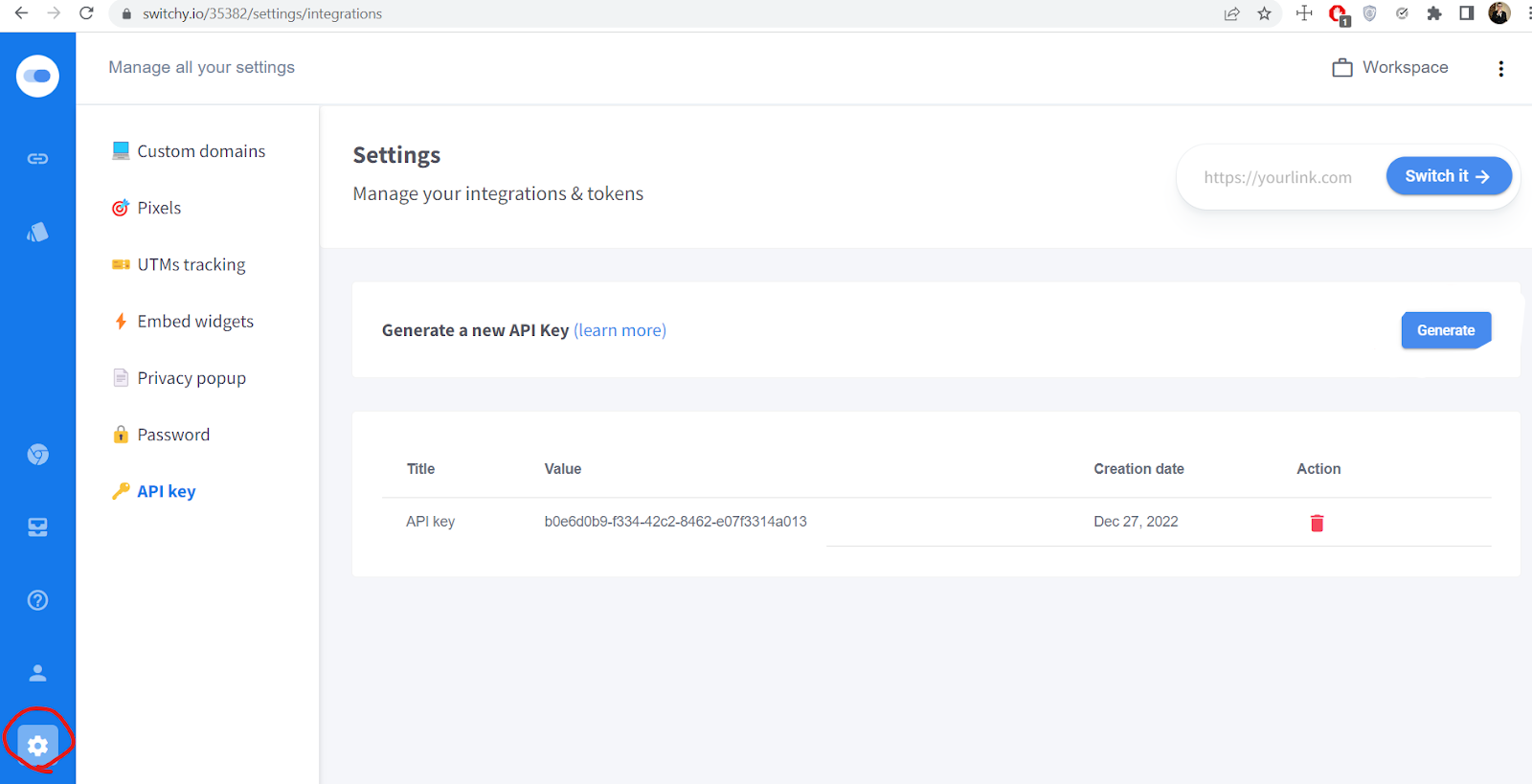1532x784 pixels.
Task: Open UTMs tracking settings
Action: pos(179,264)
